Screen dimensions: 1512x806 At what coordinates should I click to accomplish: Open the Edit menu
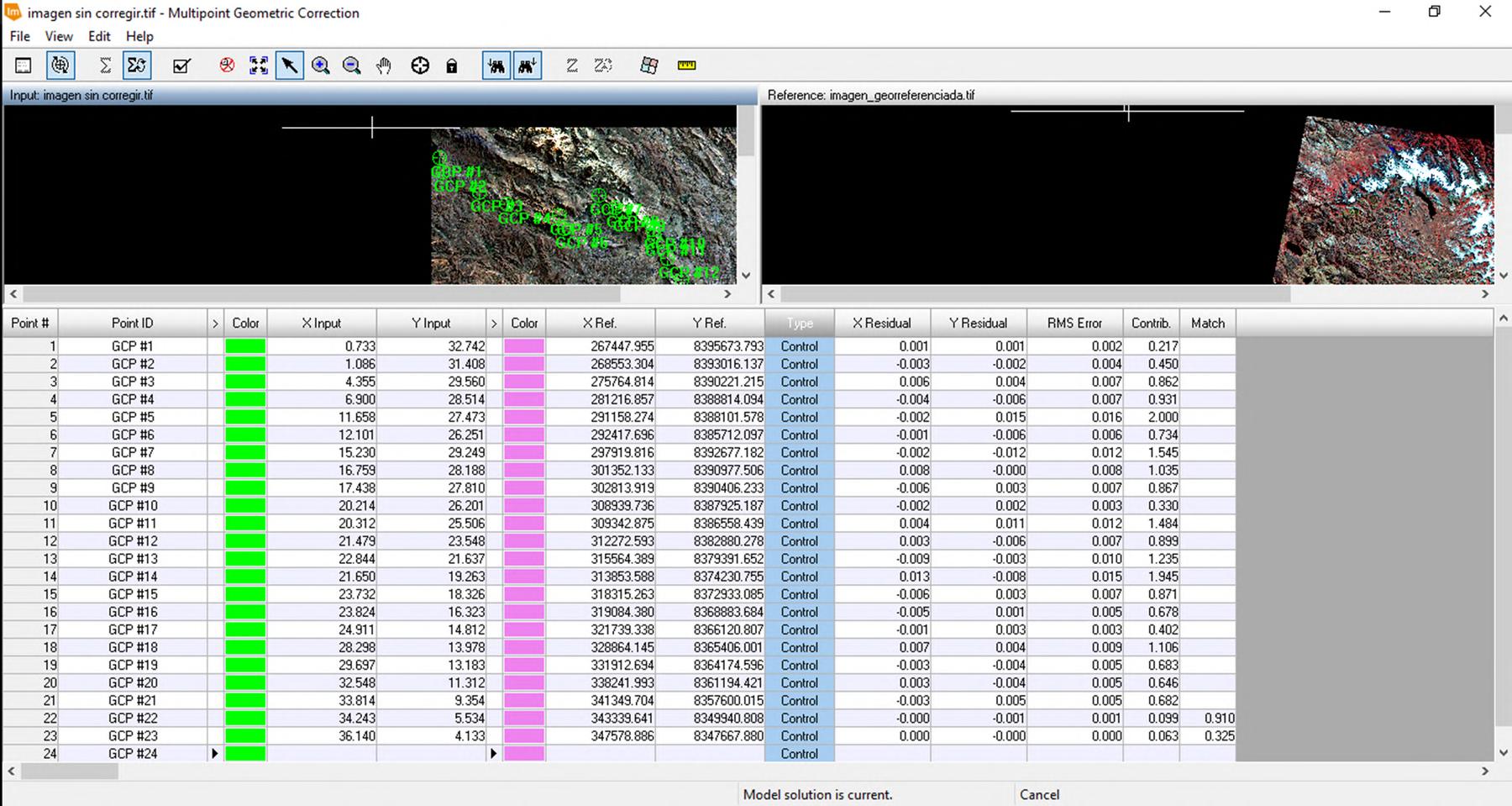[99, 36]
